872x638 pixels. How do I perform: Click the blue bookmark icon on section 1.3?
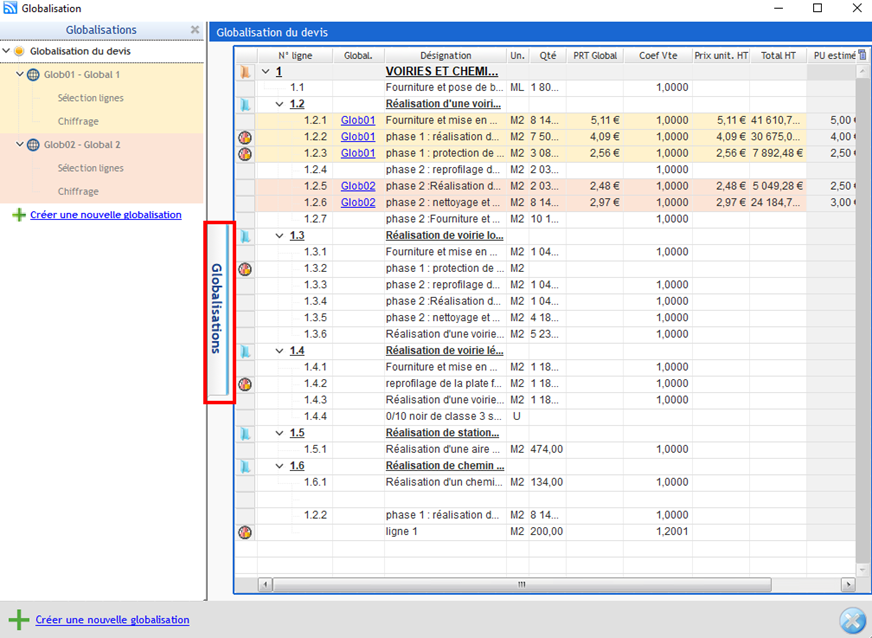[x=245, y=236]
